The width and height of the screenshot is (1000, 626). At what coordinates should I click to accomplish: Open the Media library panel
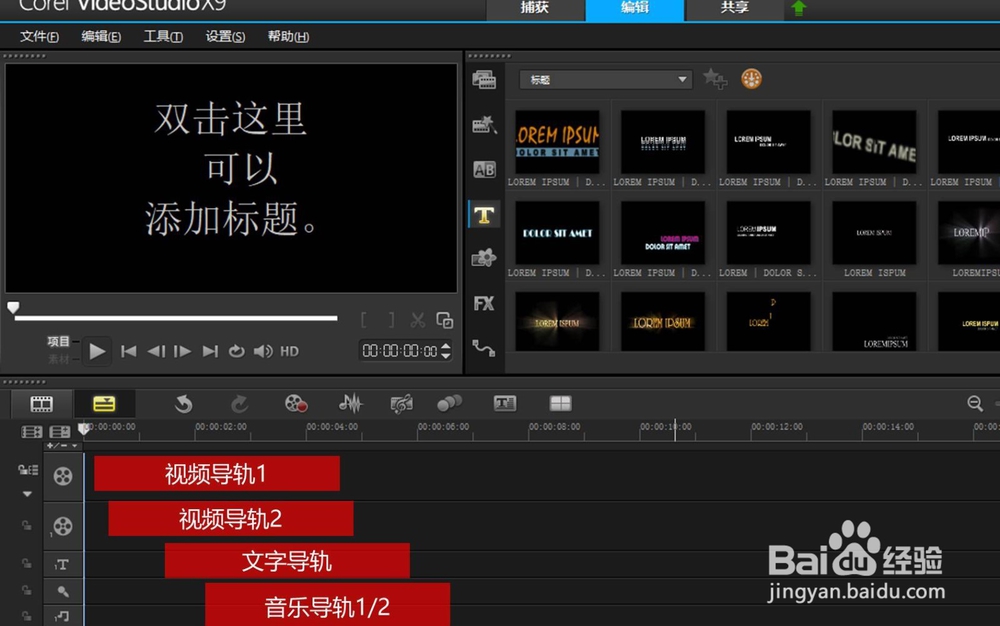pyautogui.click(x=484, y=80)
